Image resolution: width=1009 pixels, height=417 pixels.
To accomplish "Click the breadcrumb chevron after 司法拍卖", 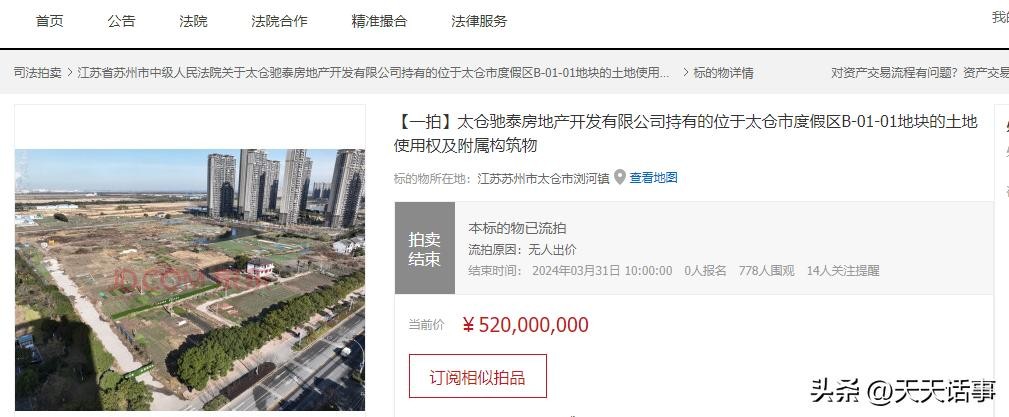I will (69, 73).
